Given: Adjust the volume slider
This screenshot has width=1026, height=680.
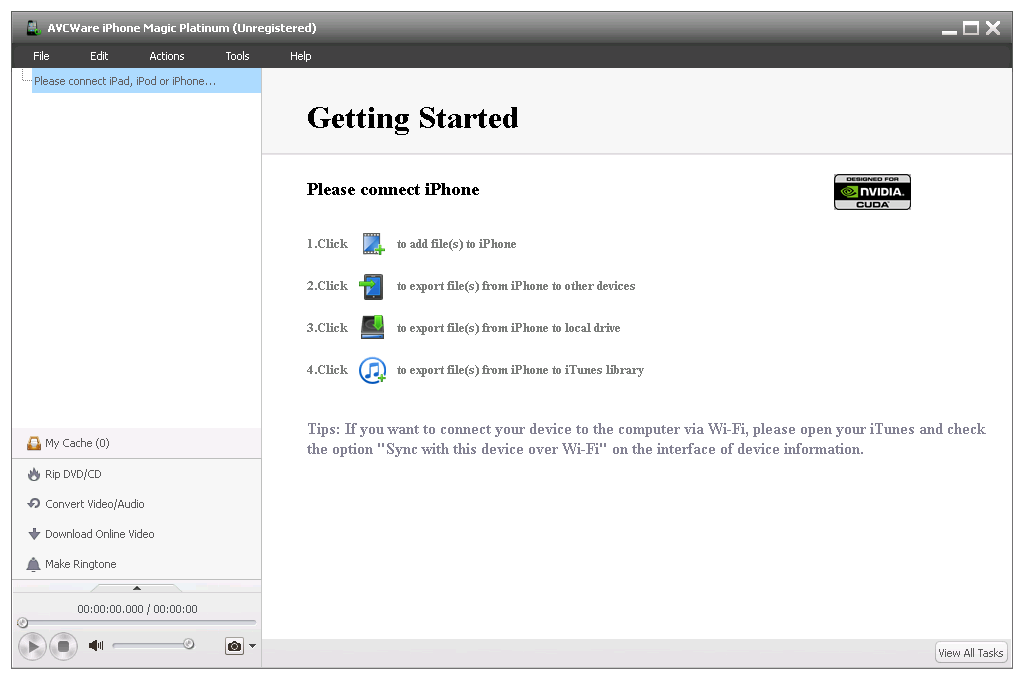Looking at the screenshot, I should (153, 645).
